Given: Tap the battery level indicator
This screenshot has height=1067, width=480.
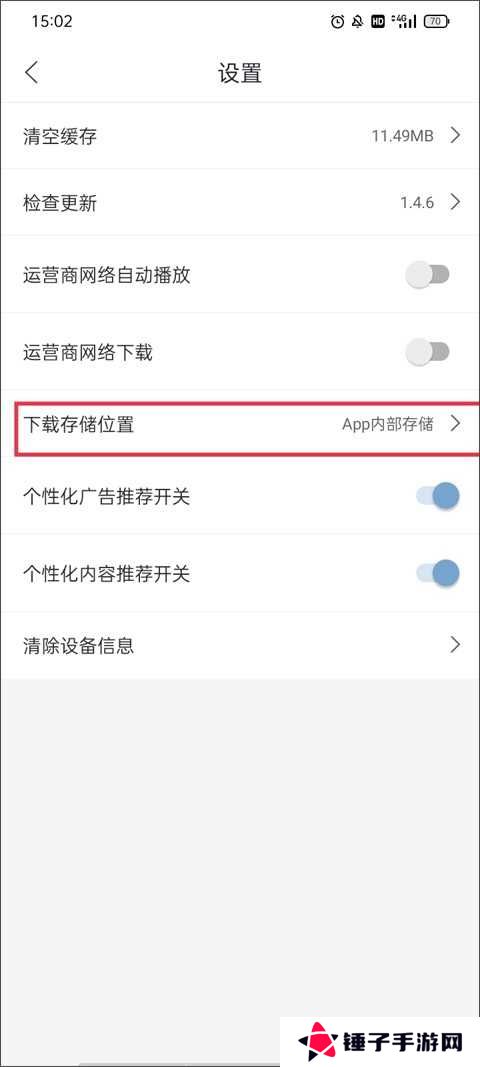Looking at the screenshot, I should click(x=436, y=22).
